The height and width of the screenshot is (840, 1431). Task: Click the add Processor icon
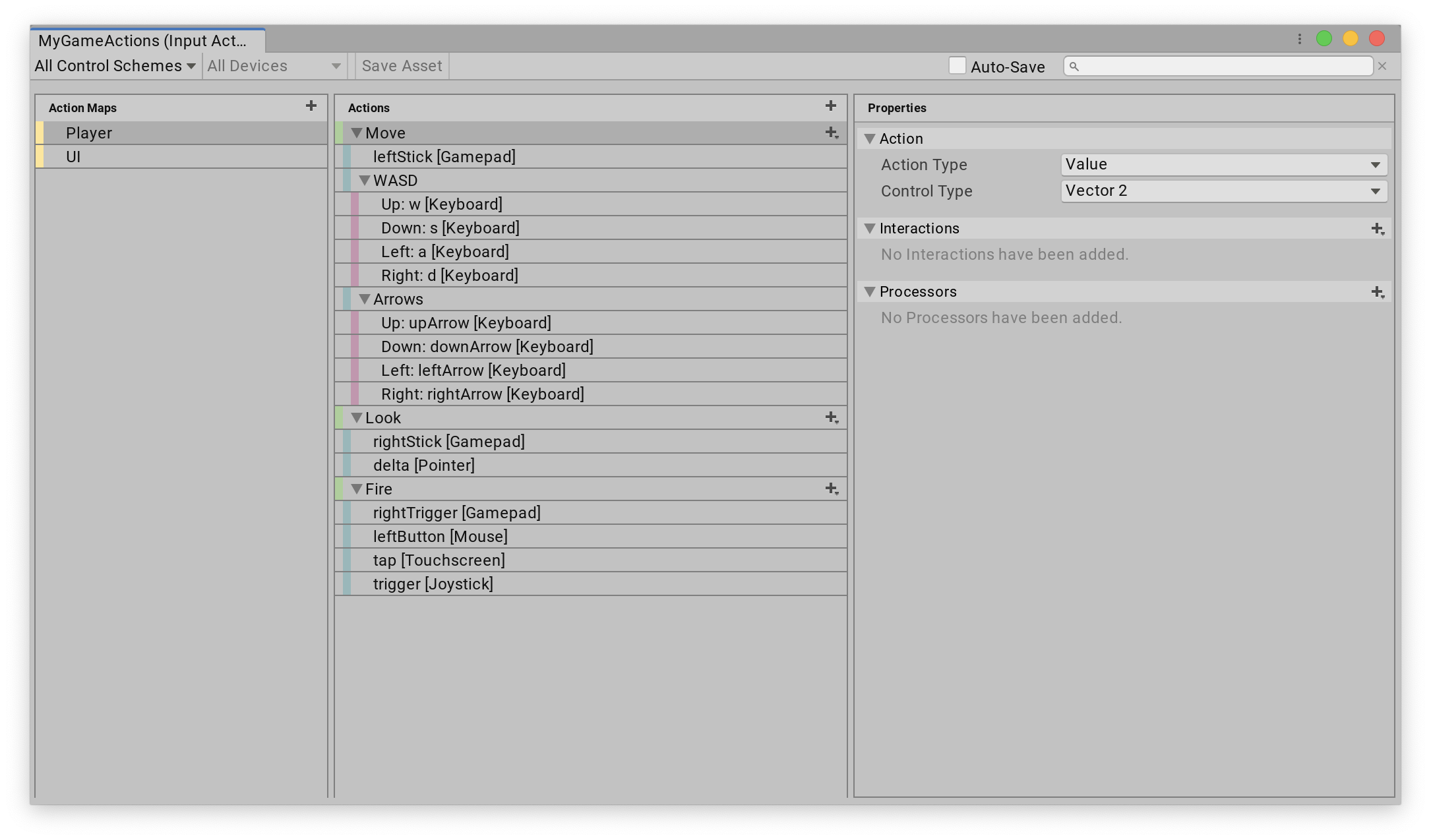(x=1378, y=292)
